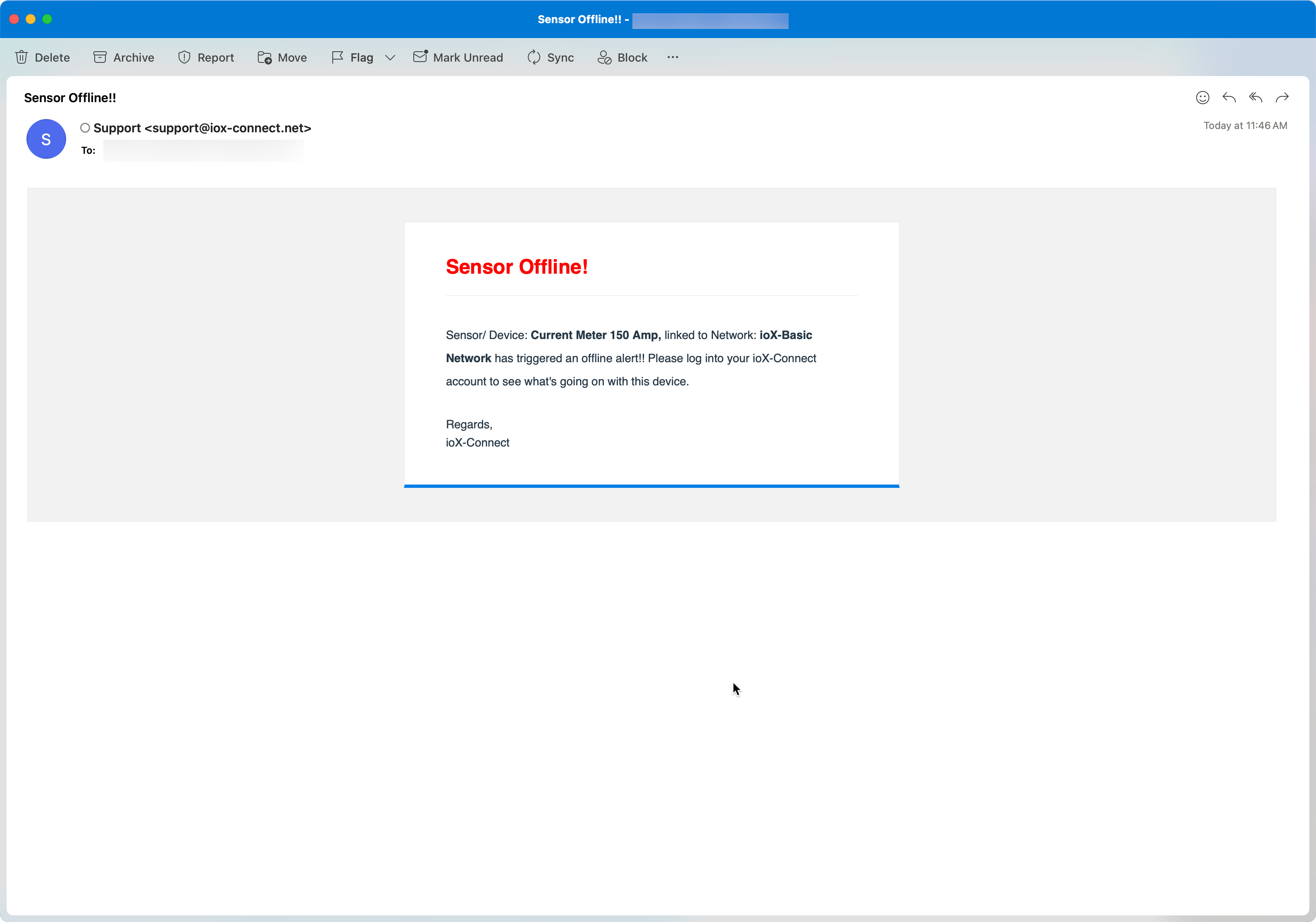This screenshot has height=922, width=1316.
Task: Click the red Sensor Offline! heading
Action: (x=516, y=267)
